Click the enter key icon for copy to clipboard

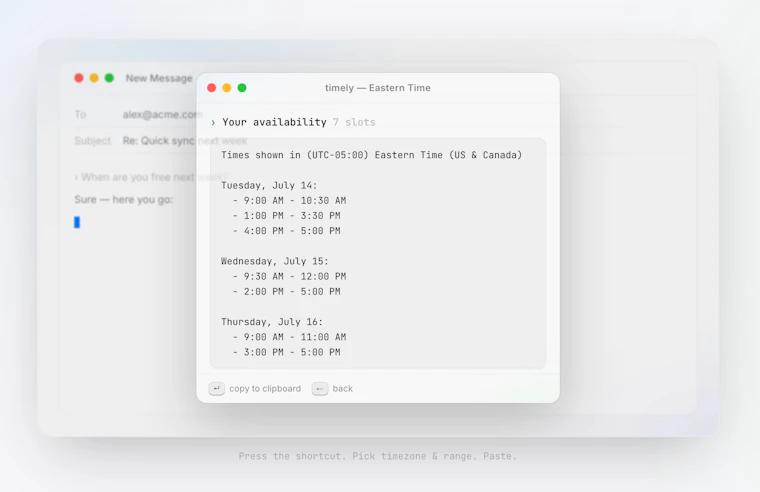pos(217,389)
